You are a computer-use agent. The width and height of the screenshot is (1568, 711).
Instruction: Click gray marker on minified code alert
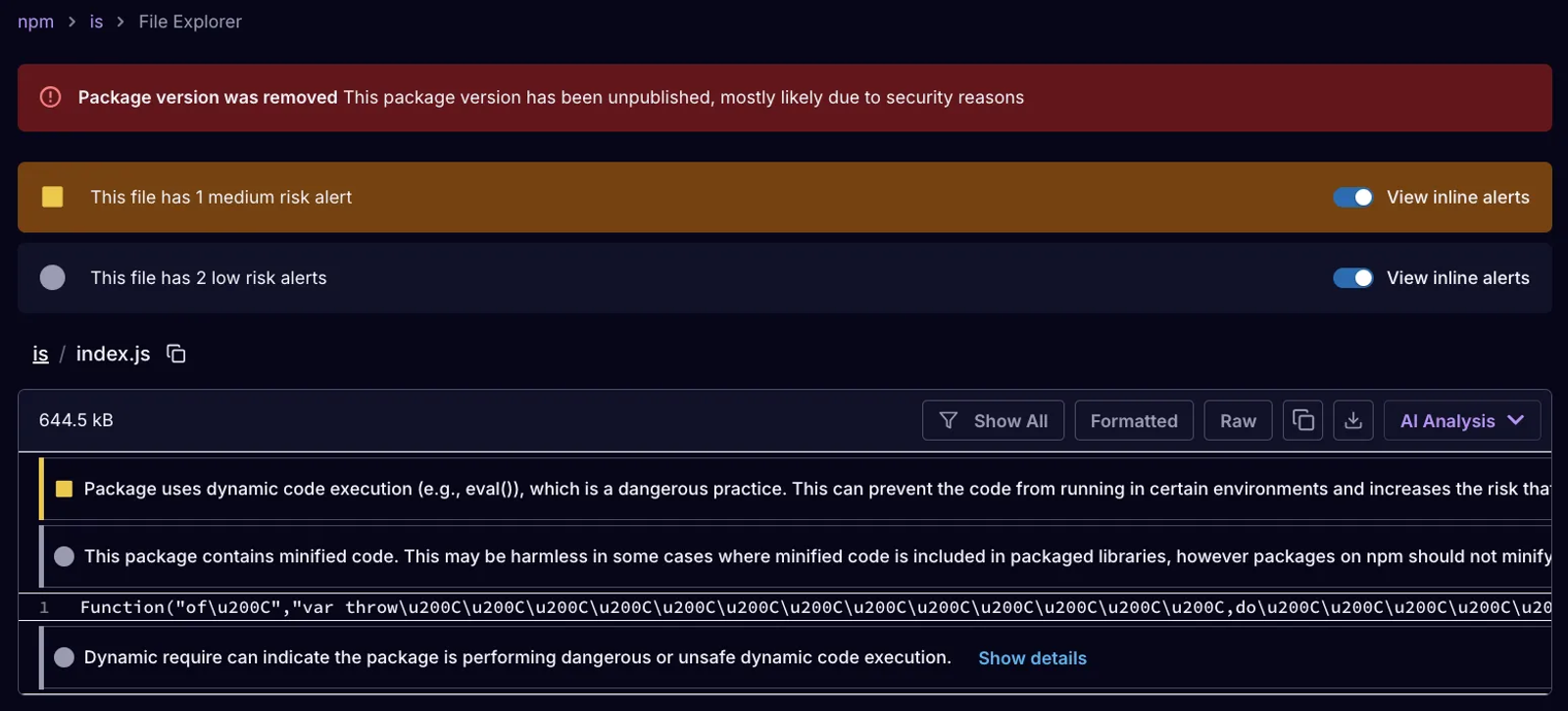point(65,556)
